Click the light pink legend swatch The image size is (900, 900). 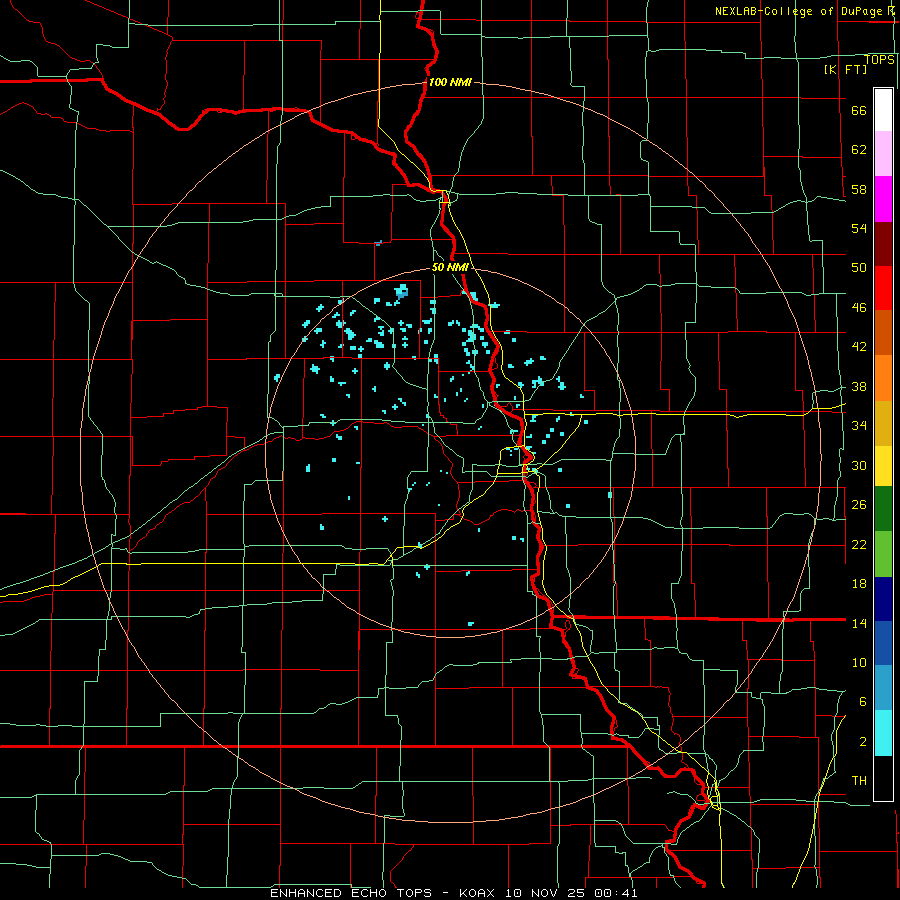pyautogui.click(x=883, y=154)
